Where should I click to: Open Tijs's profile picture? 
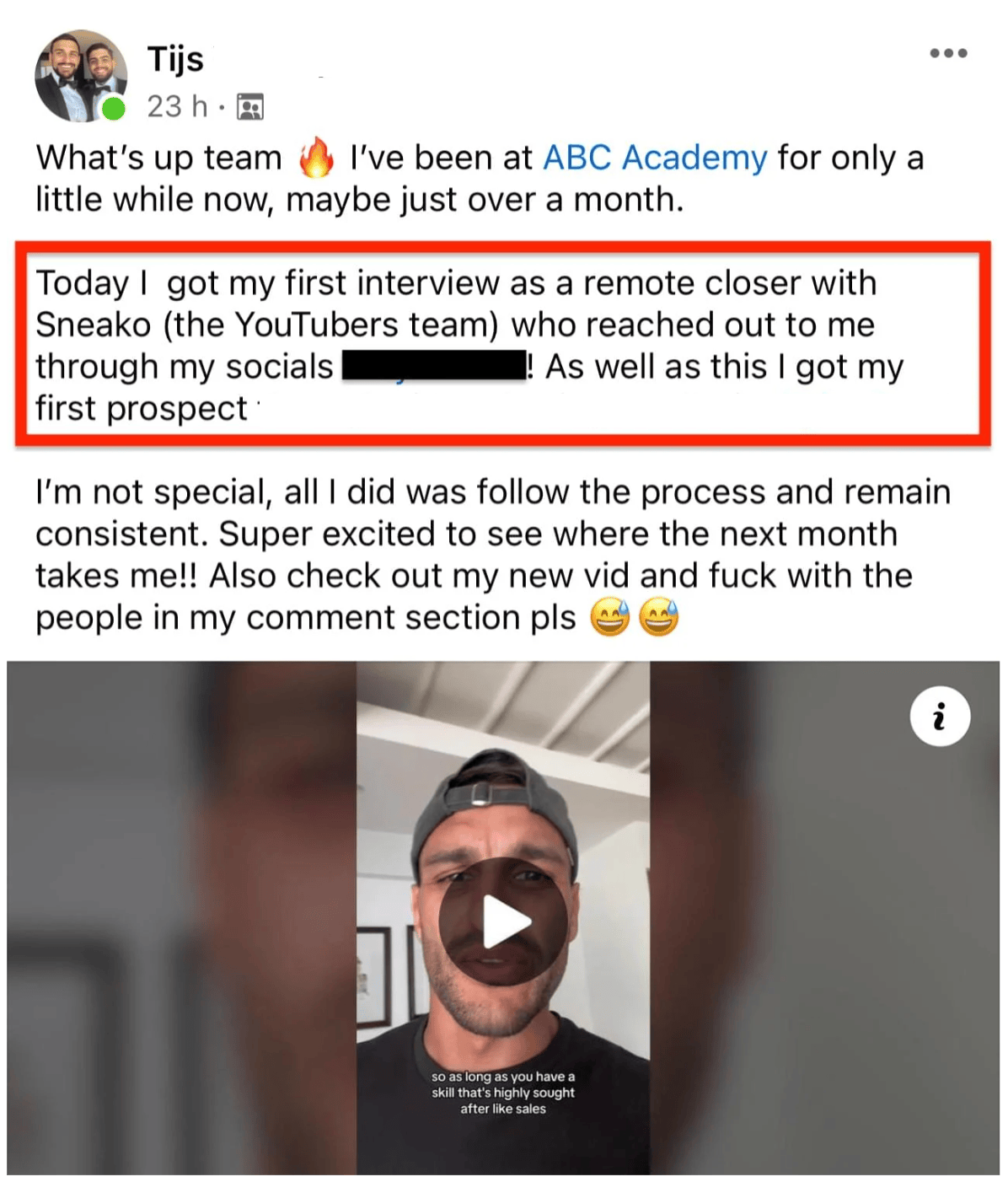point(80,76)
